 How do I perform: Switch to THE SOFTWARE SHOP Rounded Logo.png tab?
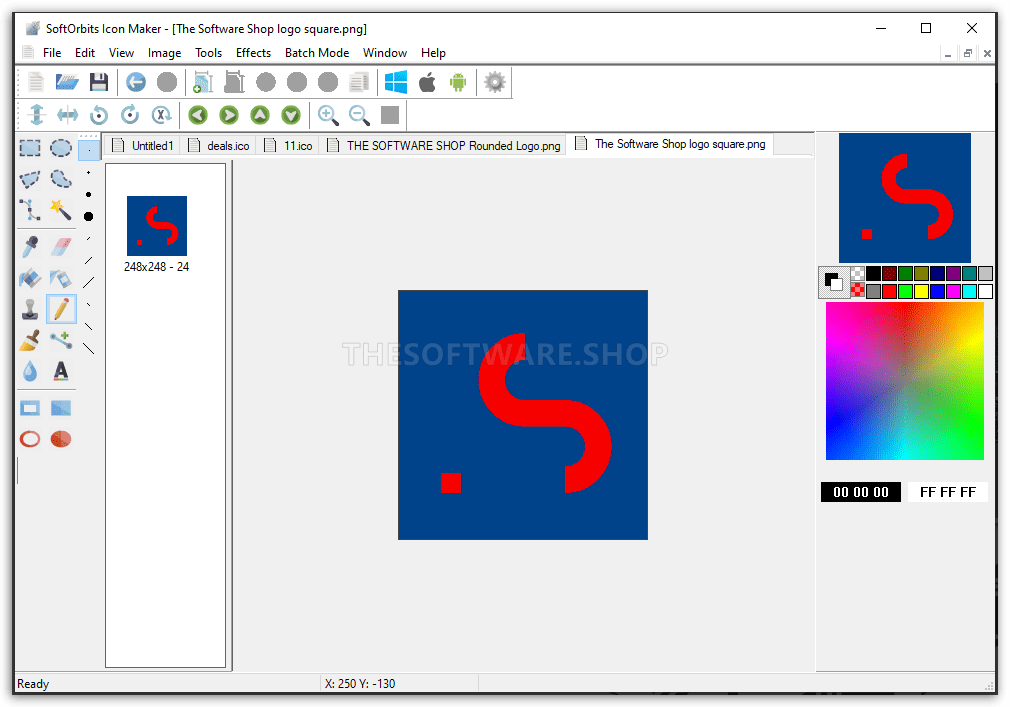[443, 146]
